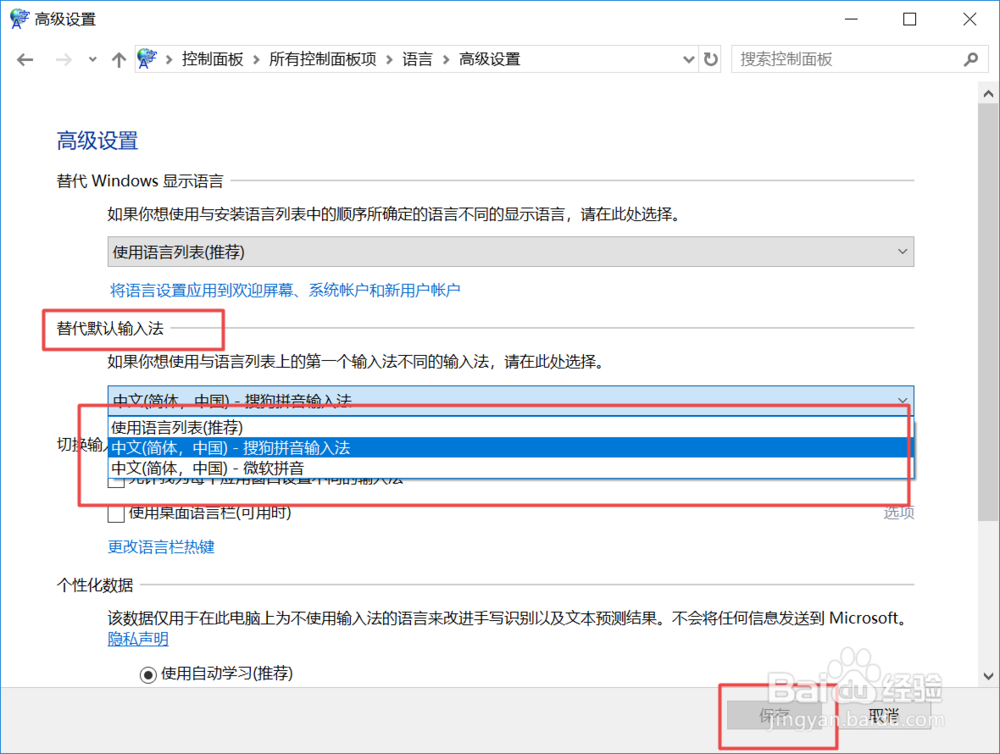1000x754 pixels.
Task: Open 更改语言栏热键 link
Action: click(161, 547)
